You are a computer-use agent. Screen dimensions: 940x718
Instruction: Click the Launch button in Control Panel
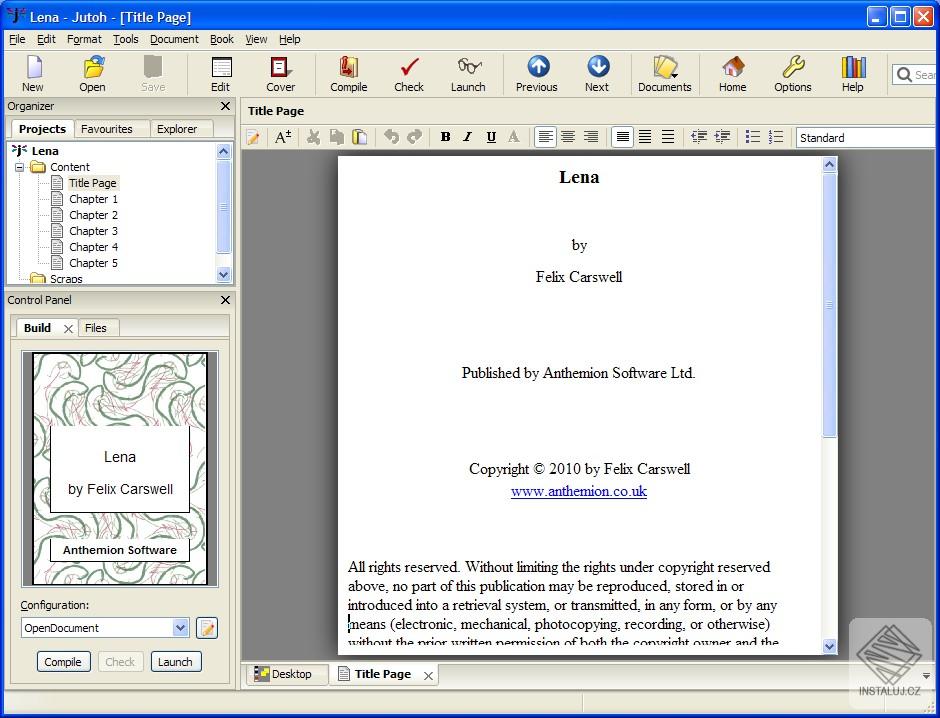[x=175, y=662]
